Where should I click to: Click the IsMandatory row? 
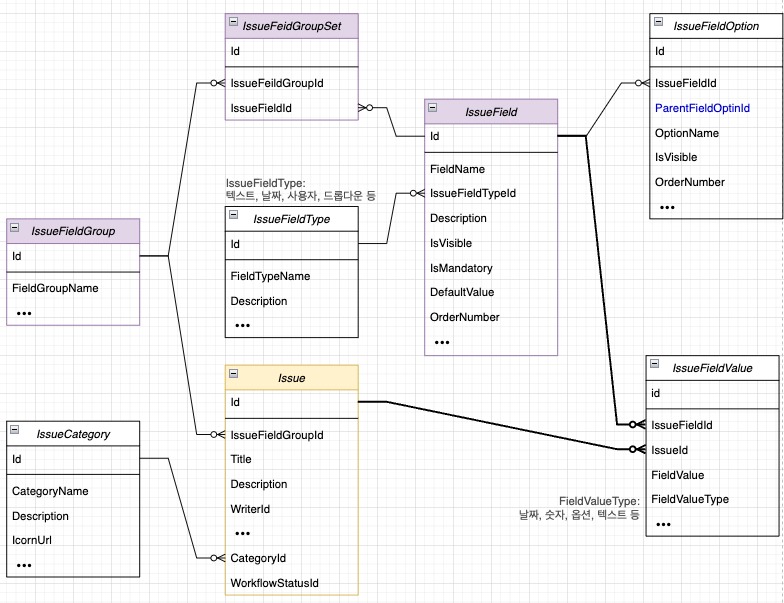[x=491, y=268]
